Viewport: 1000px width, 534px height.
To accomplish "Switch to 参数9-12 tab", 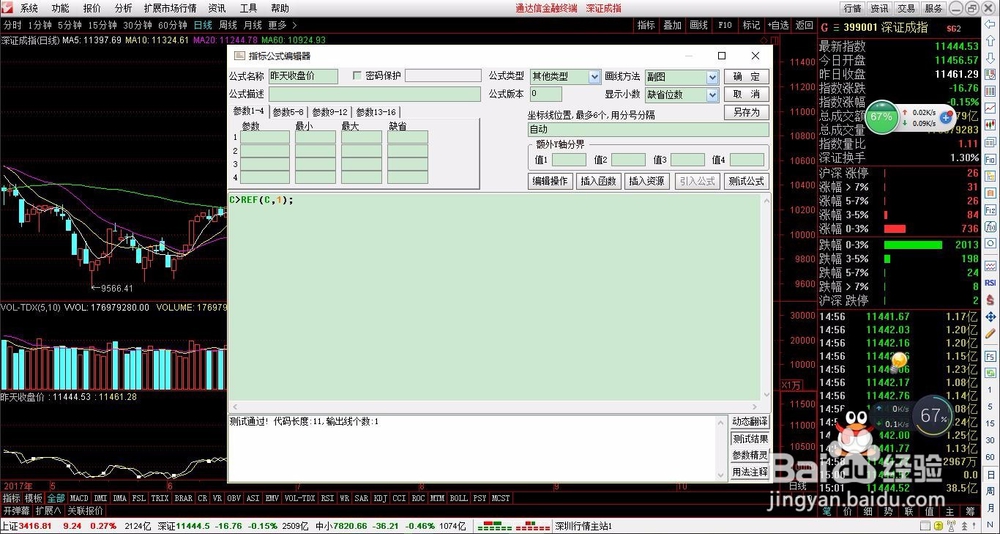I will [330, 112].
